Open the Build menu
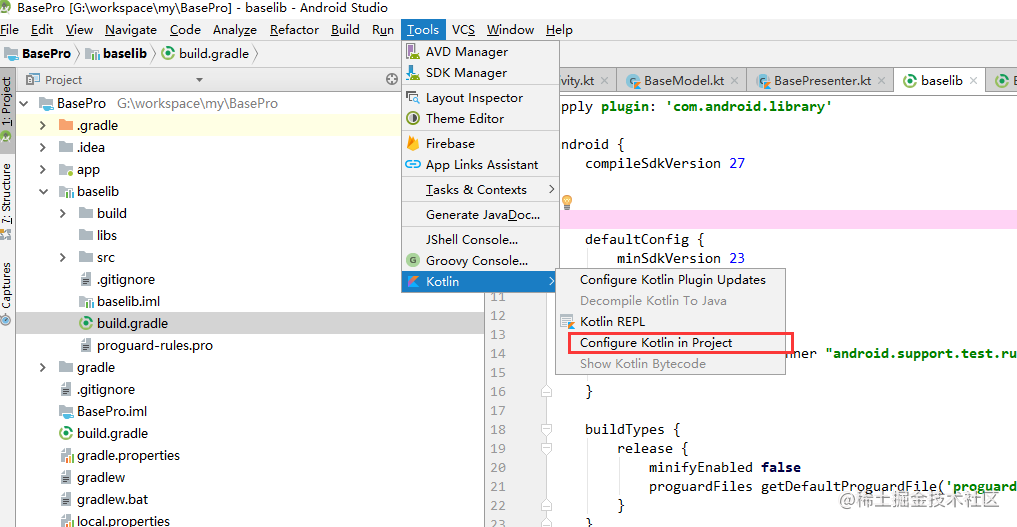Viewport: 1017px width, 527px height. click(345, 30)
